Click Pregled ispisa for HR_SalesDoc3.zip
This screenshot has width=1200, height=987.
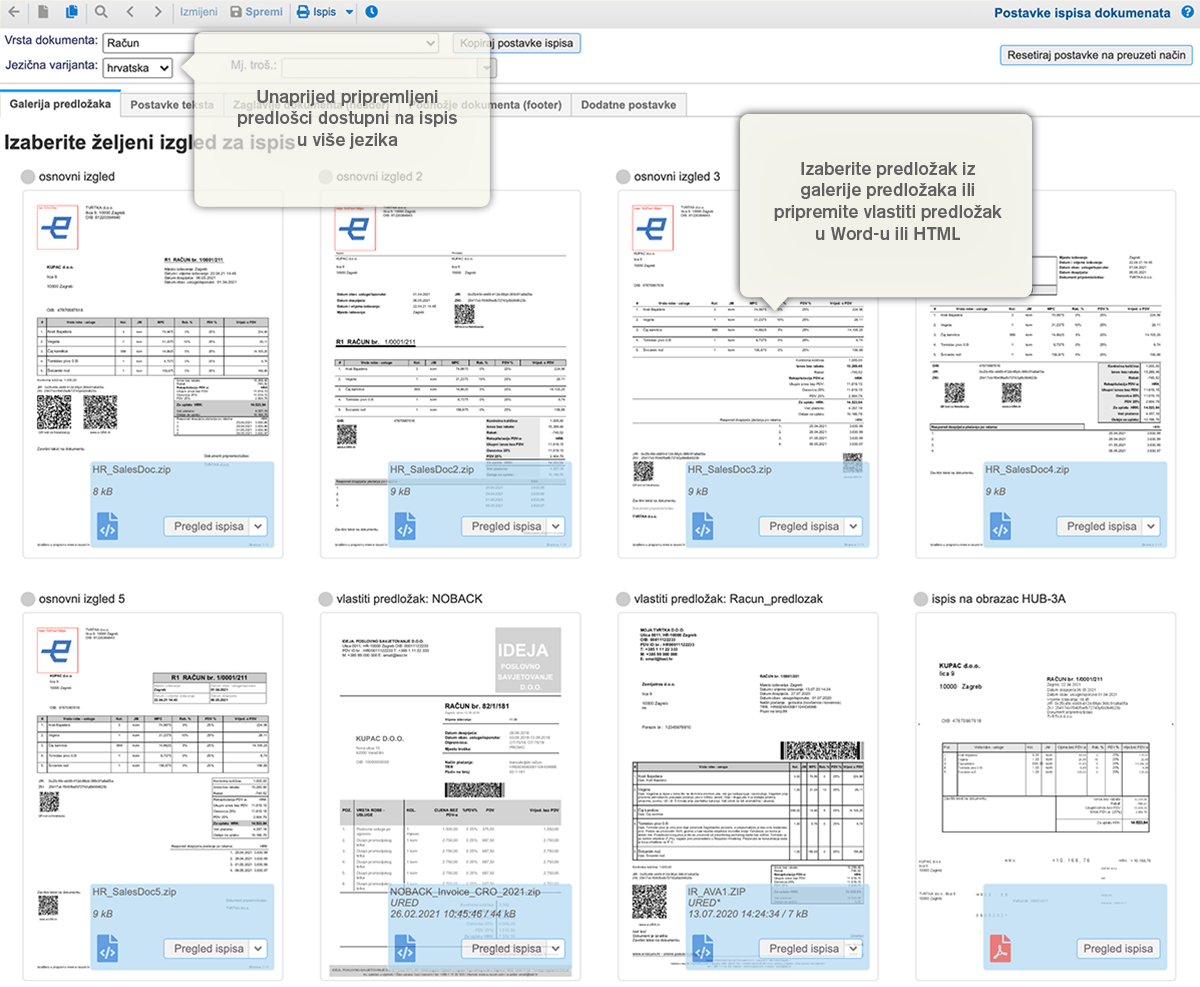pos(802,526)
